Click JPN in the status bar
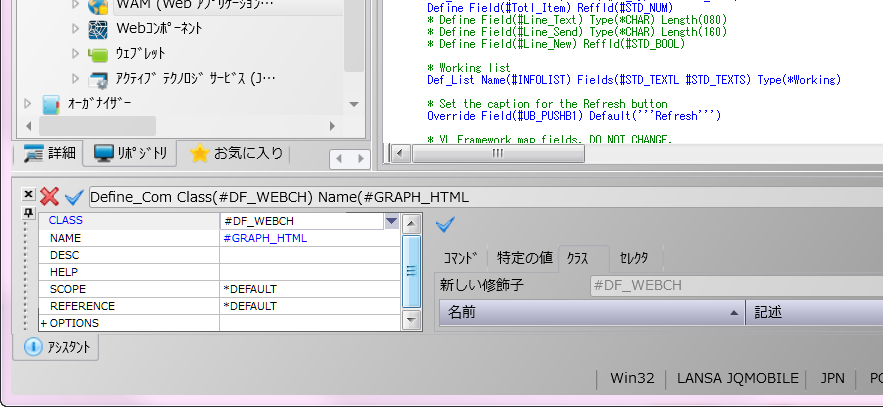This screenshot has width=883, height=407. click(832, 378)
